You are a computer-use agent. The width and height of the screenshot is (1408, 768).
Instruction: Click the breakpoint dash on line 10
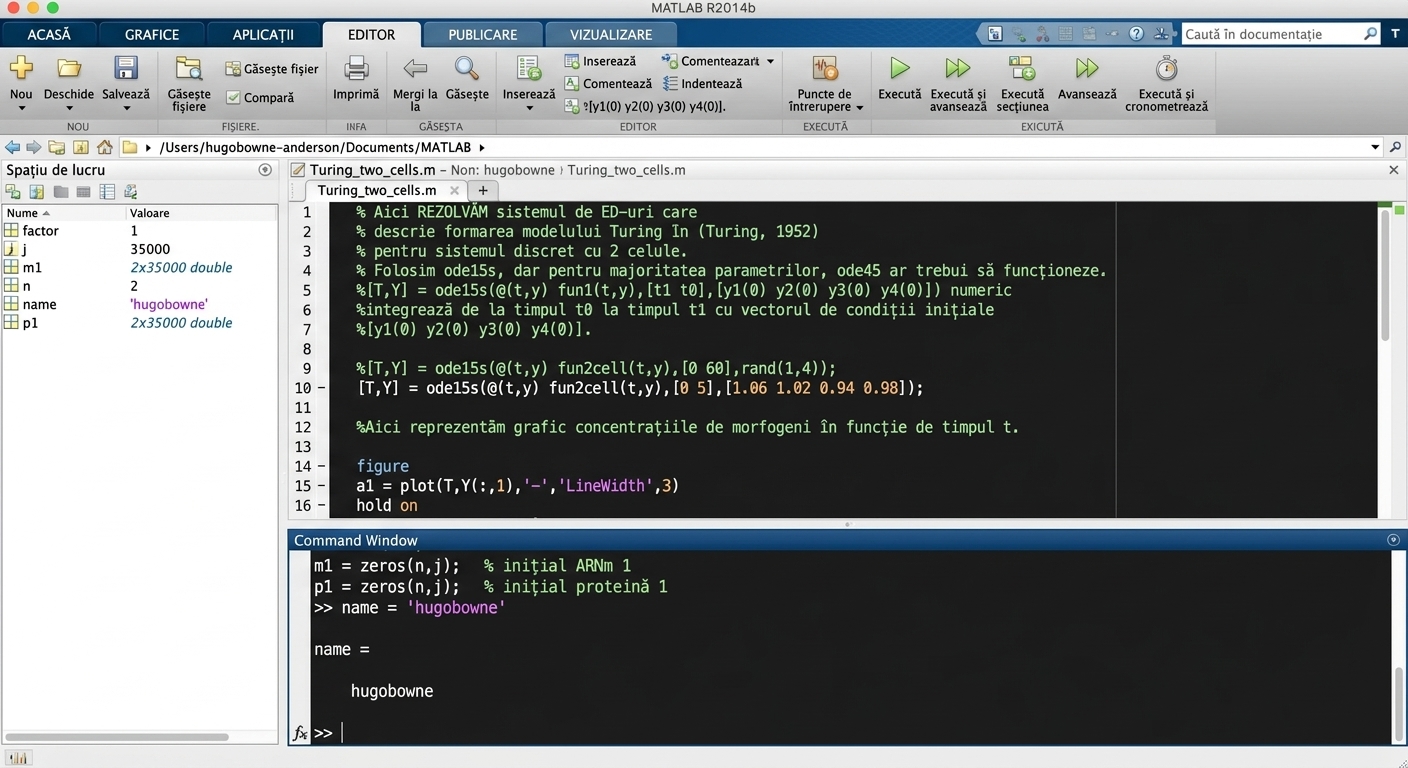tap(321, 388)
